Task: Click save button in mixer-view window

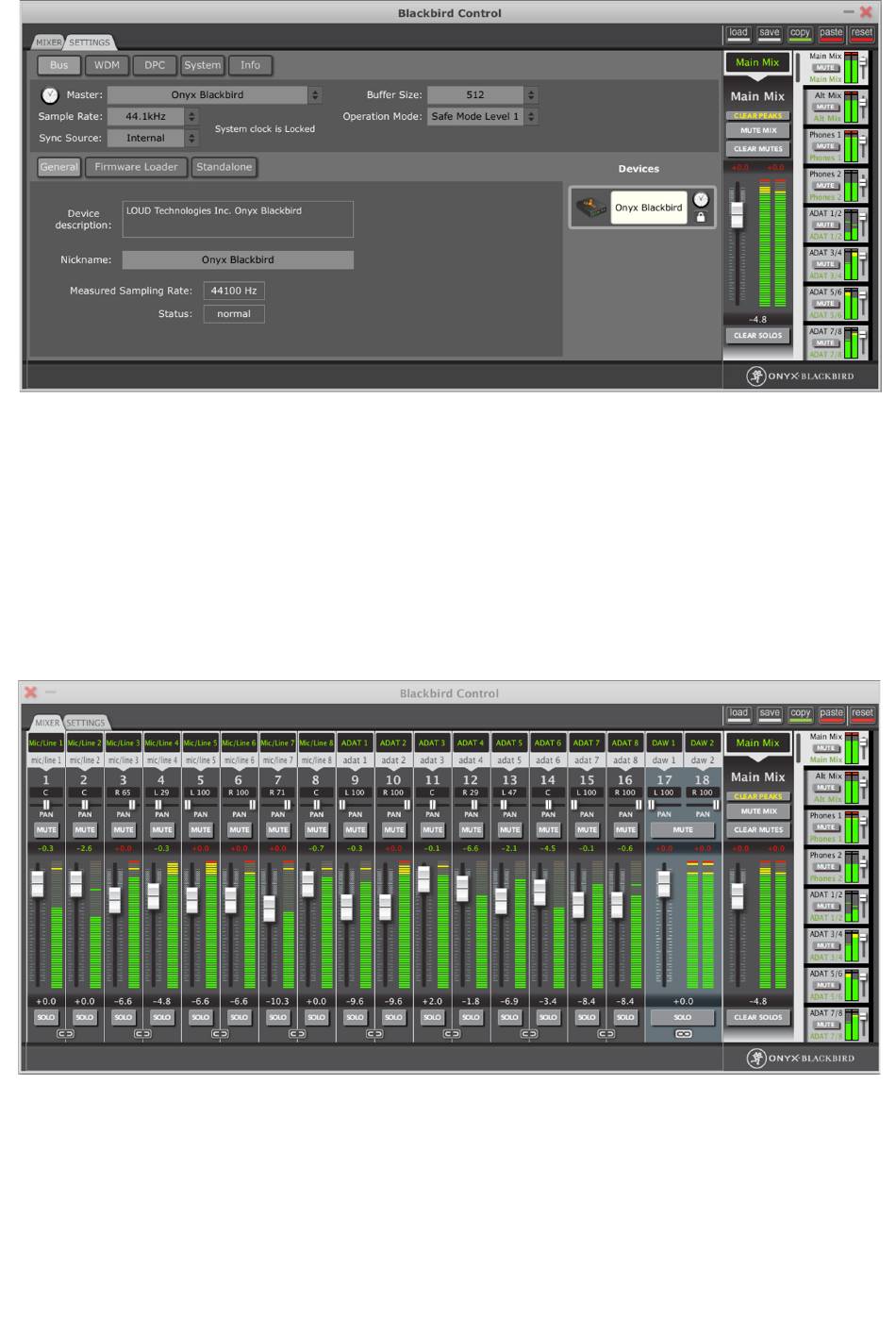Action: (770, 713)
